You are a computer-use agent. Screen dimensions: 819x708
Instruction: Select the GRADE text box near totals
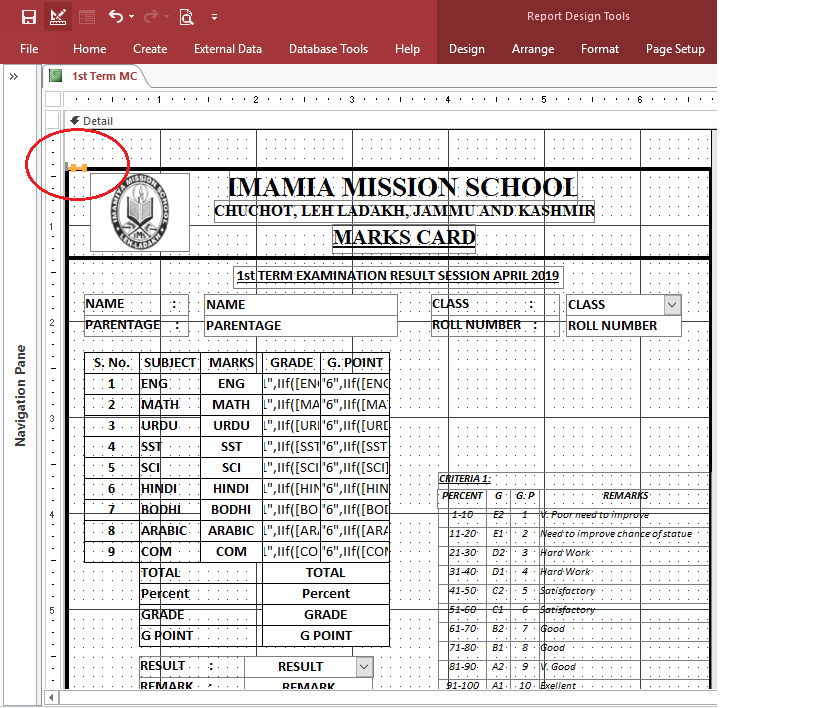click(x=325, y=614)
